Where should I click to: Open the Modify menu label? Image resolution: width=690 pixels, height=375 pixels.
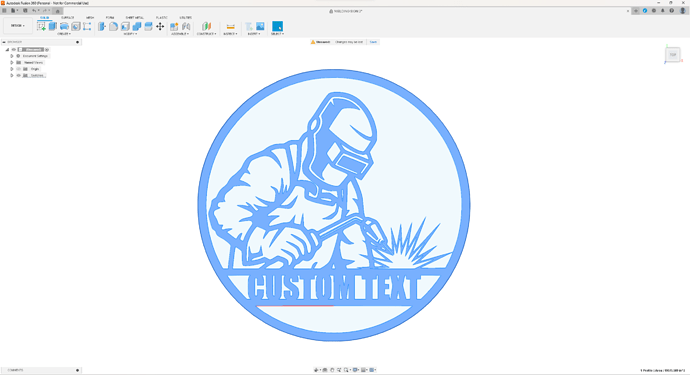tap(130, 34)
